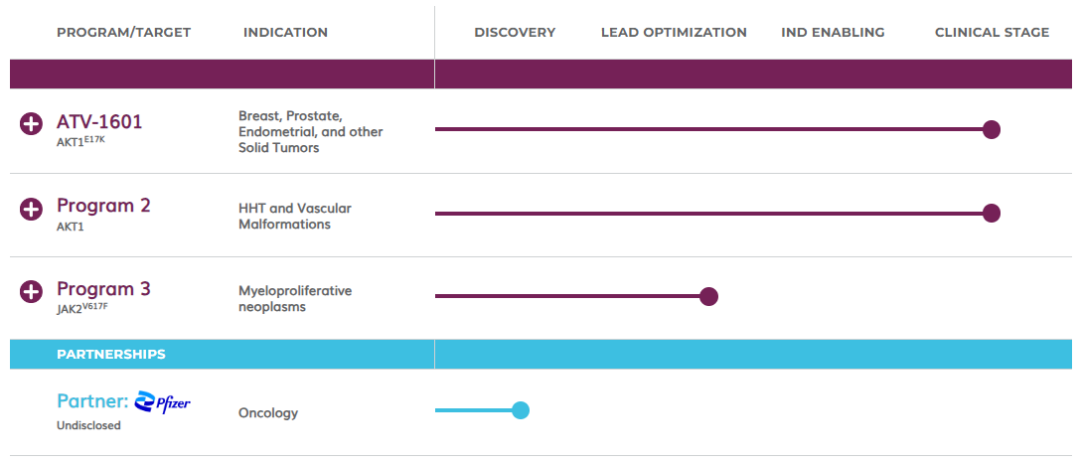Viewport: 1080px width, 462px height.
Task: Open the Program 2 title link
Action: [103, 205]
